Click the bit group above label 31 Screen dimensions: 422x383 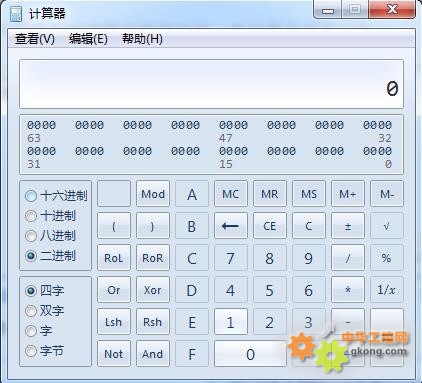(x=41, y=151)
